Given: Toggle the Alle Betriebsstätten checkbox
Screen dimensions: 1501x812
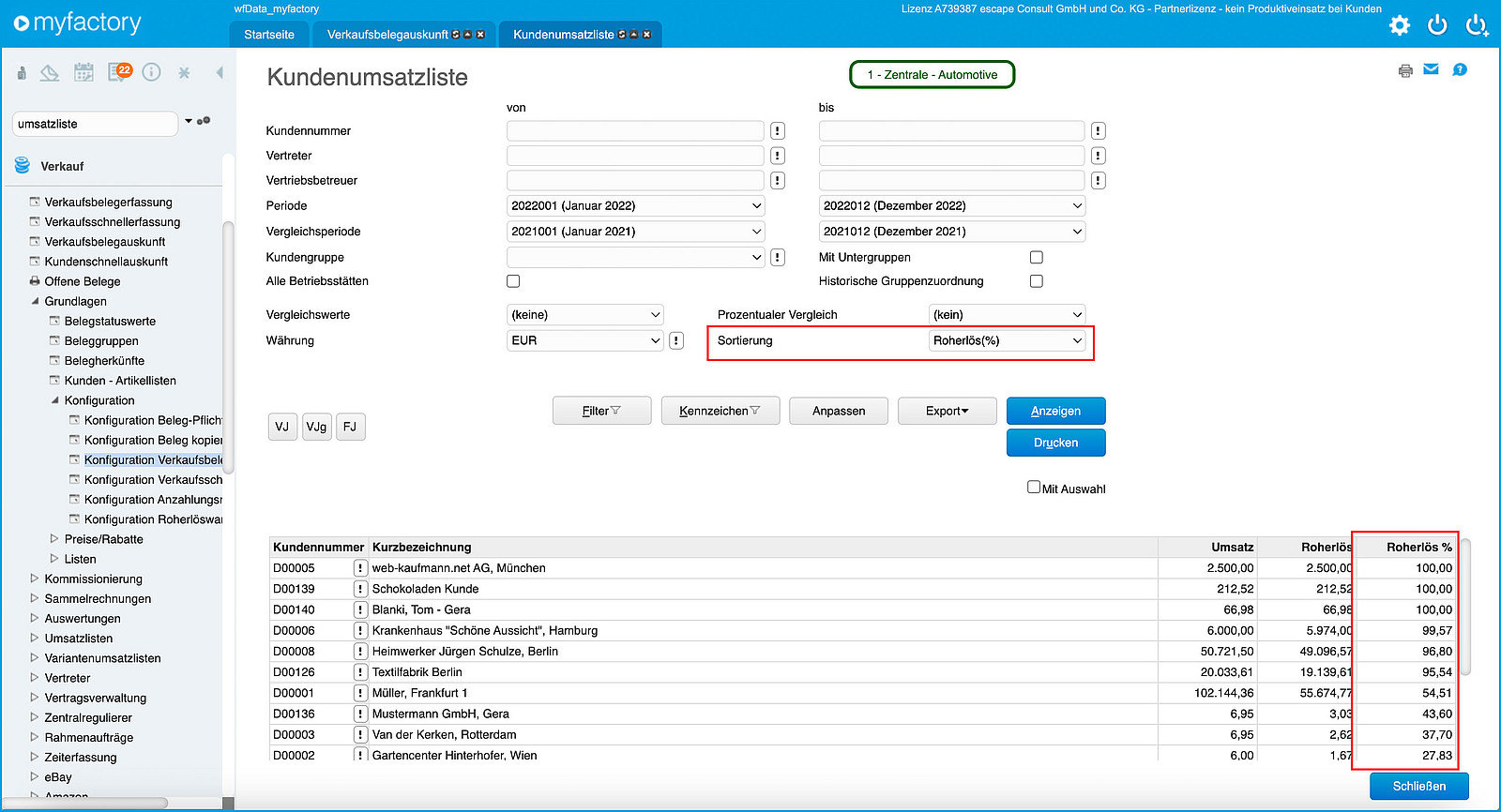Looking at the screenshot, I should click(x=513, y=281).
